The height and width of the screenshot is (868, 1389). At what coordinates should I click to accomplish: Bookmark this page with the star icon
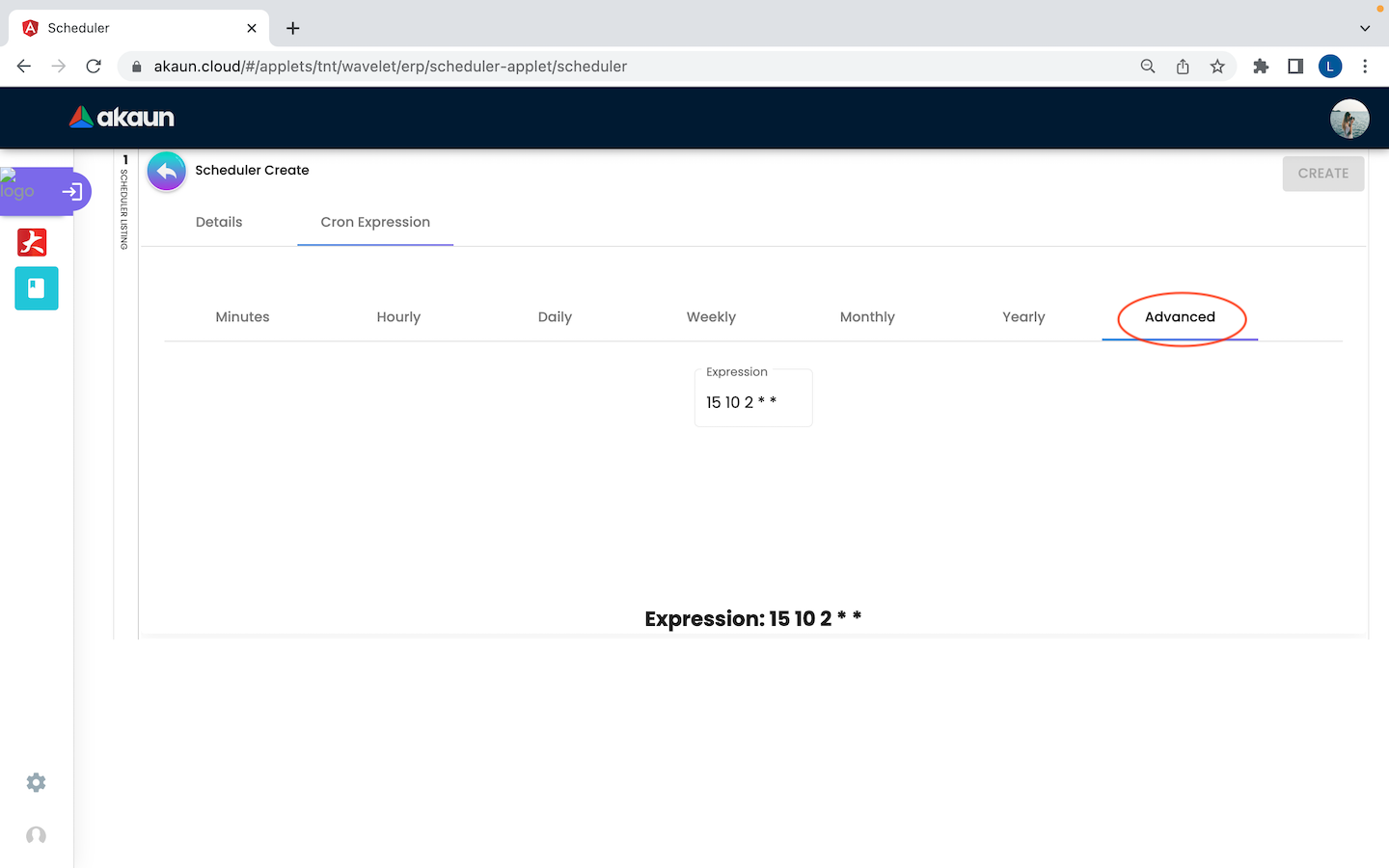click(x=1217, y=67)
